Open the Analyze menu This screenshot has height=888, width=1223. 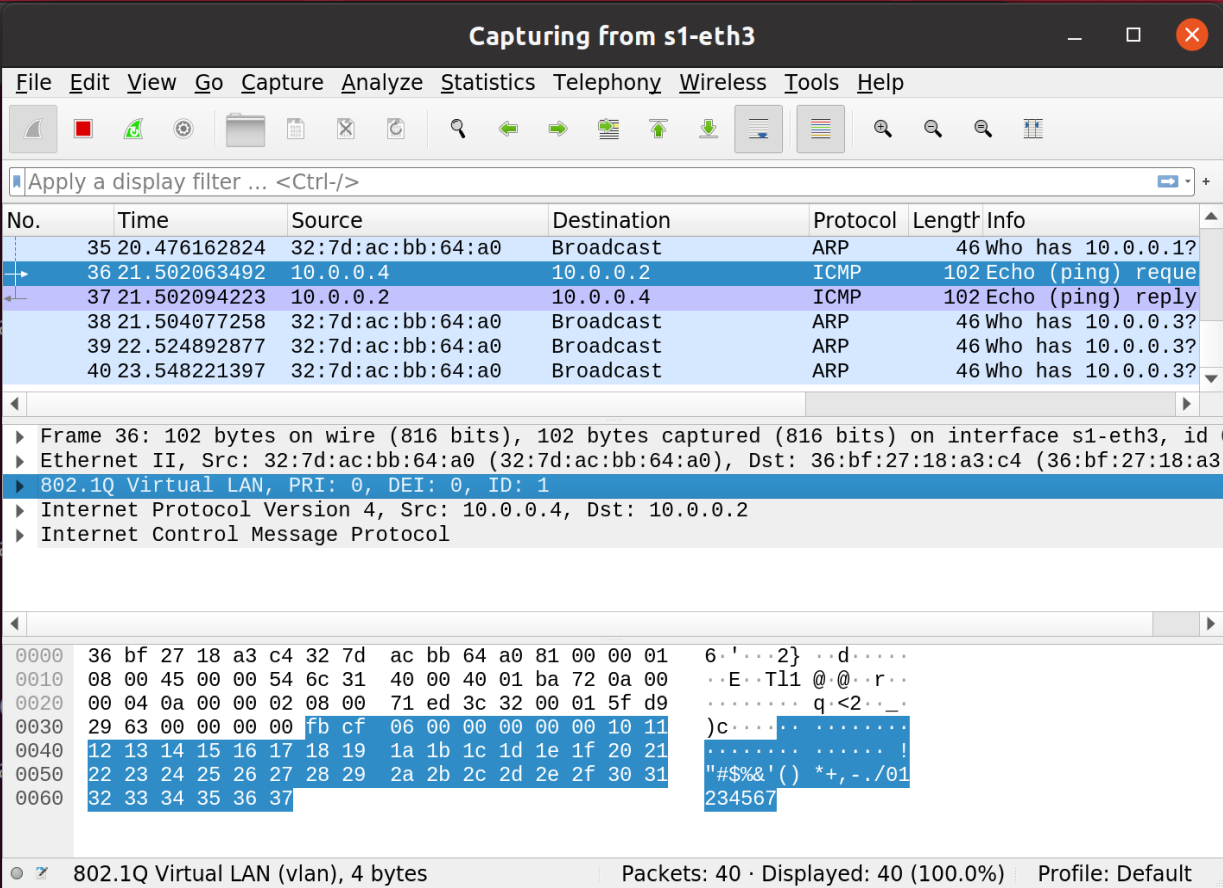click(381, 83)
